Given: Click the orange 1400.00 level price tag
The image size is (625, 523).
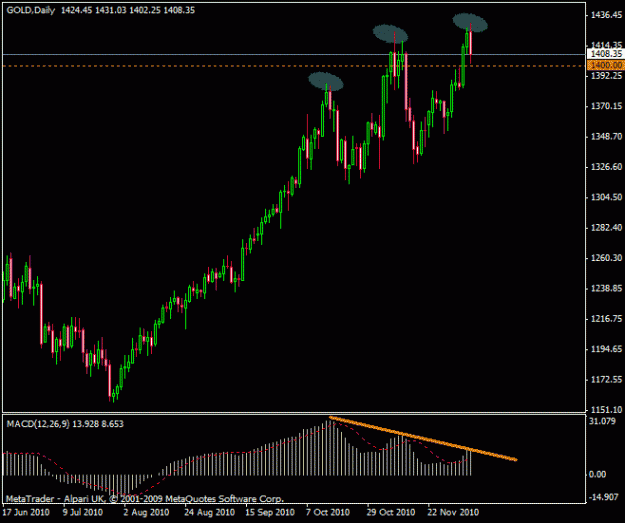Looking at the screenshot, I should click(x=606, y=65).
